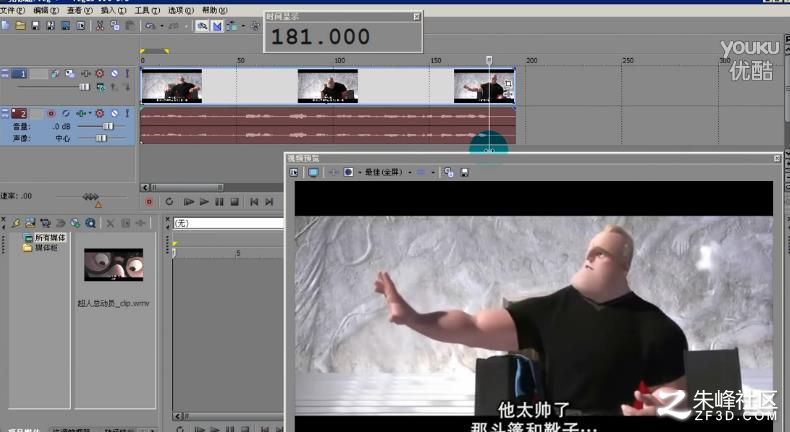Go to start of the timeline
This screenshot has width=790, height=432.
click(x=254, y=202)
